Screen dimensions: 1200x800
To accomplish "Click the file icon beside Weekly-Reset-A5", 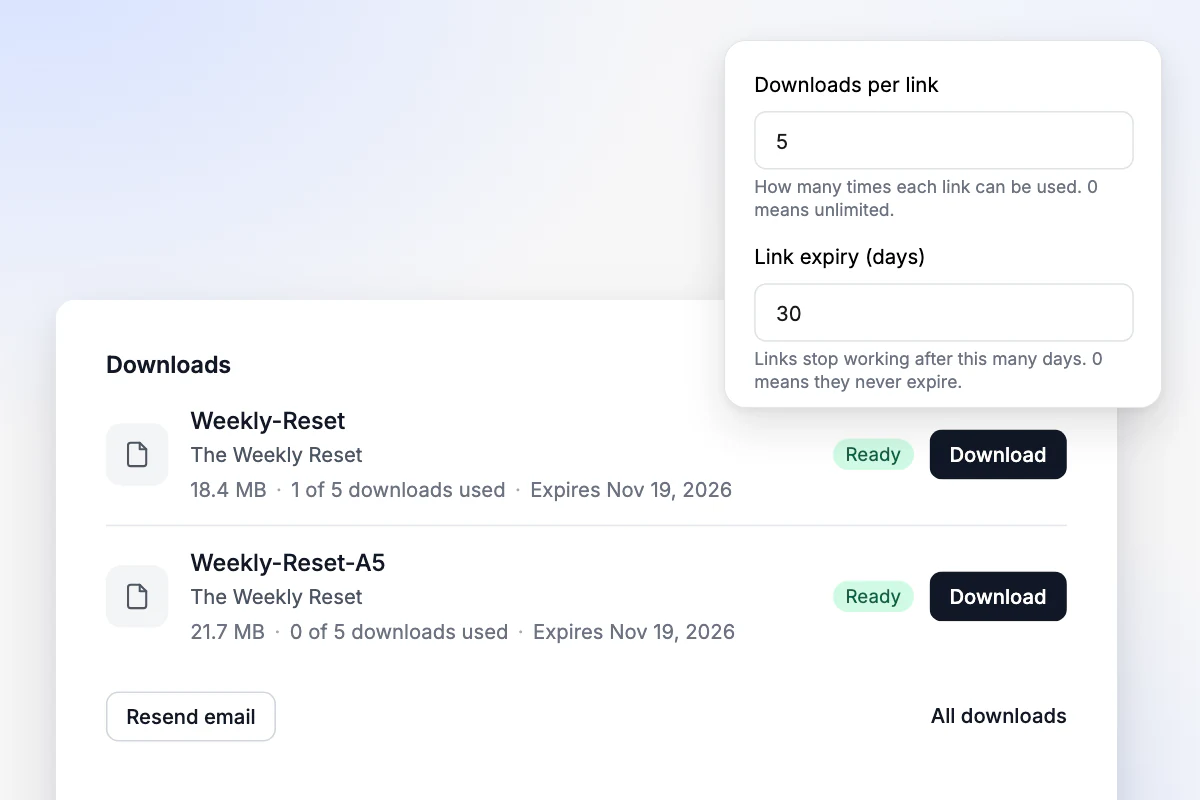I will tap(137, 597).
